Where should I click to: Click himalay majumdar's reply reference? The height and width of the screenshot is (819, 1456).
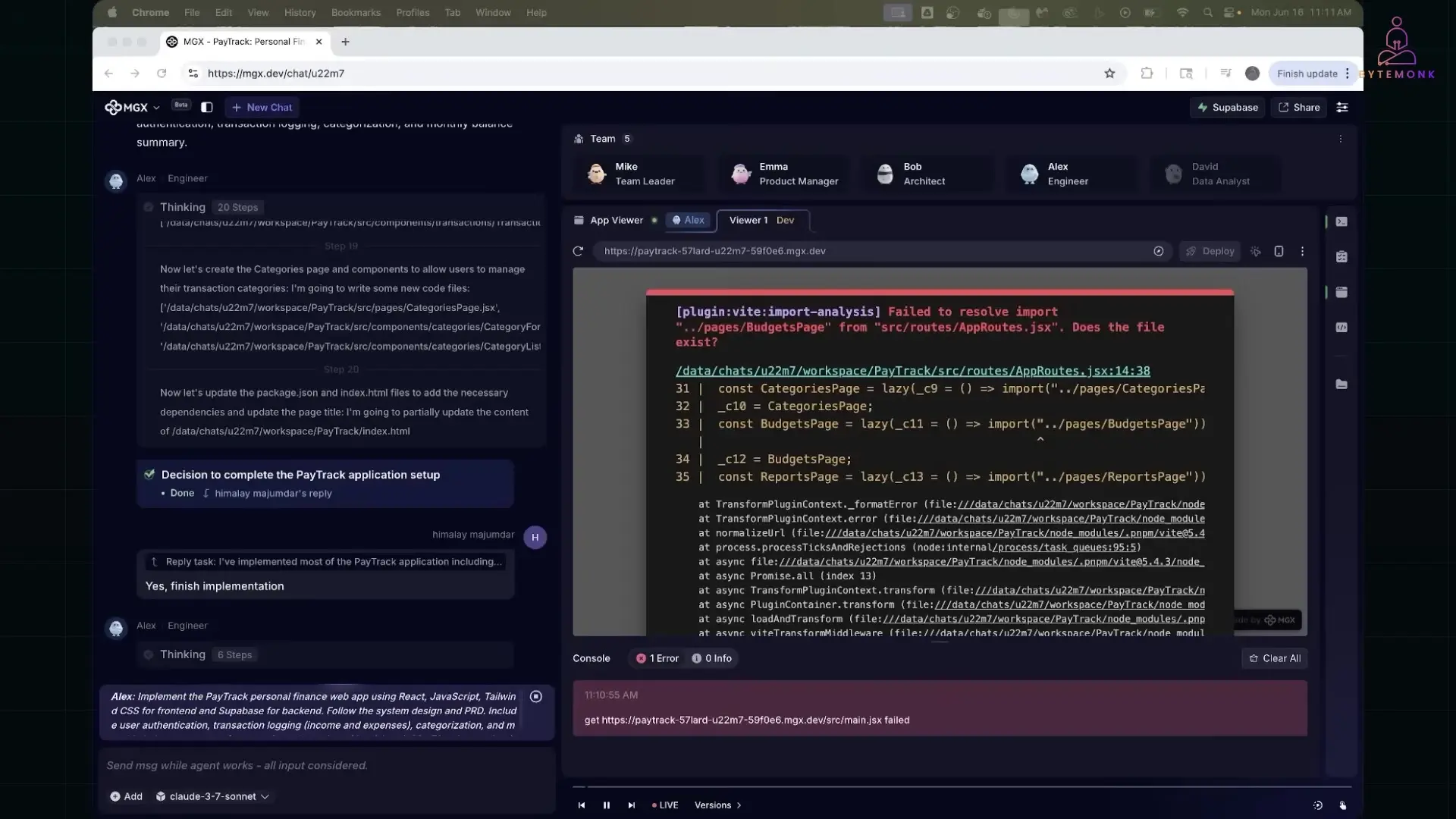(267, 494)
